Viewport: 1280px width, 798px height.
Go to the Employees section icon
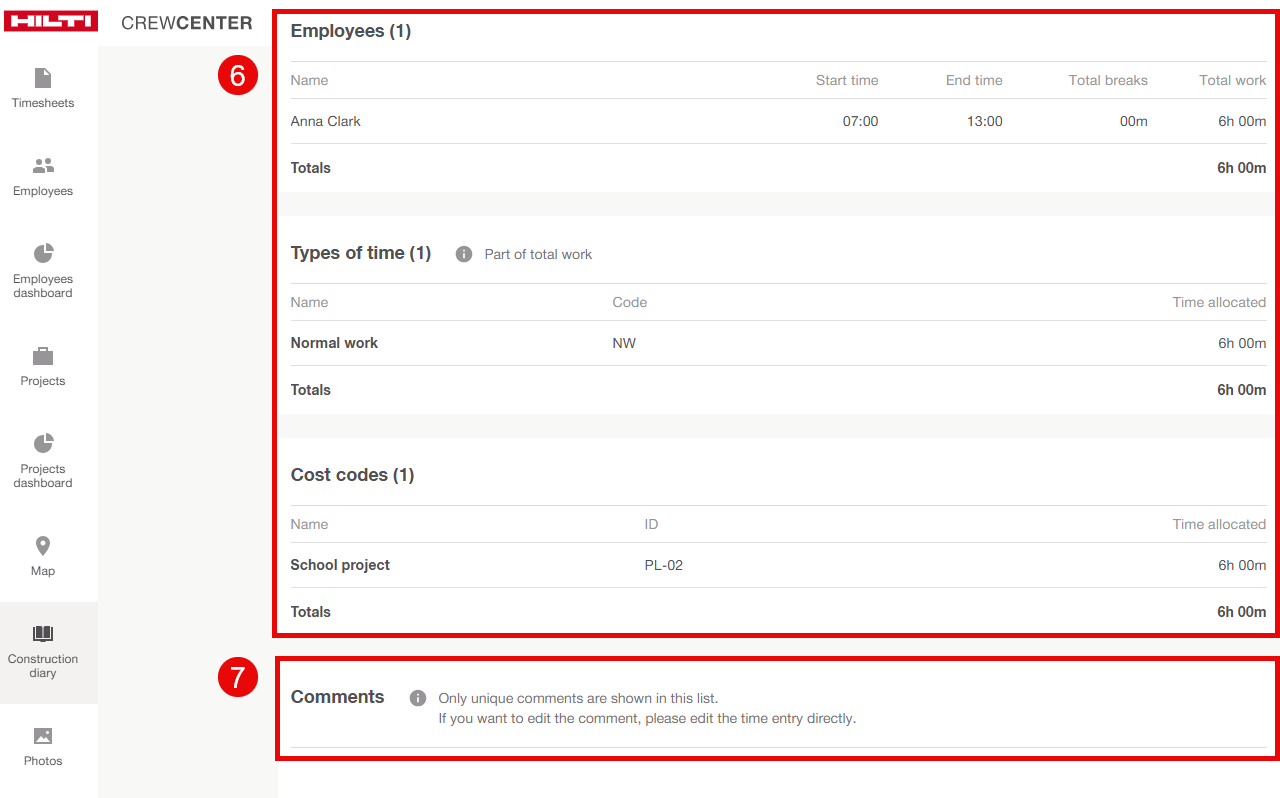pos(43,166)
